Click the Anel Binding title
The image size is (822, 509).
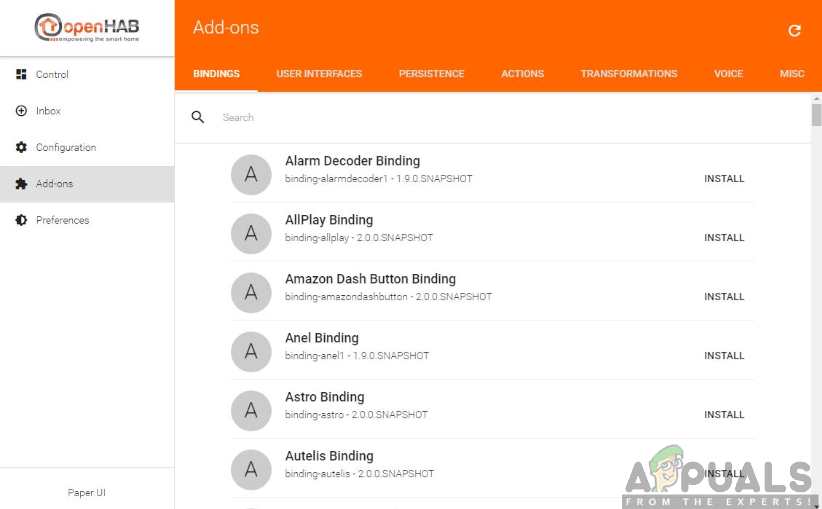322,338
